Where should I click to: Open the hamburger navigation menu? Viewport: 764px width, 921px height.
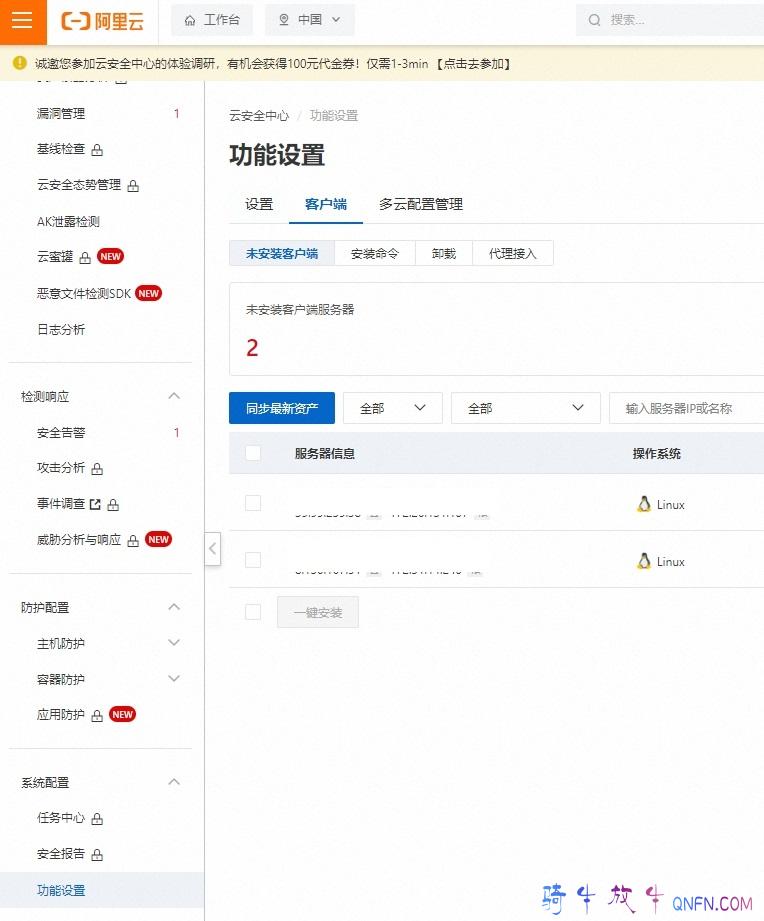click(x=23, y=21)
